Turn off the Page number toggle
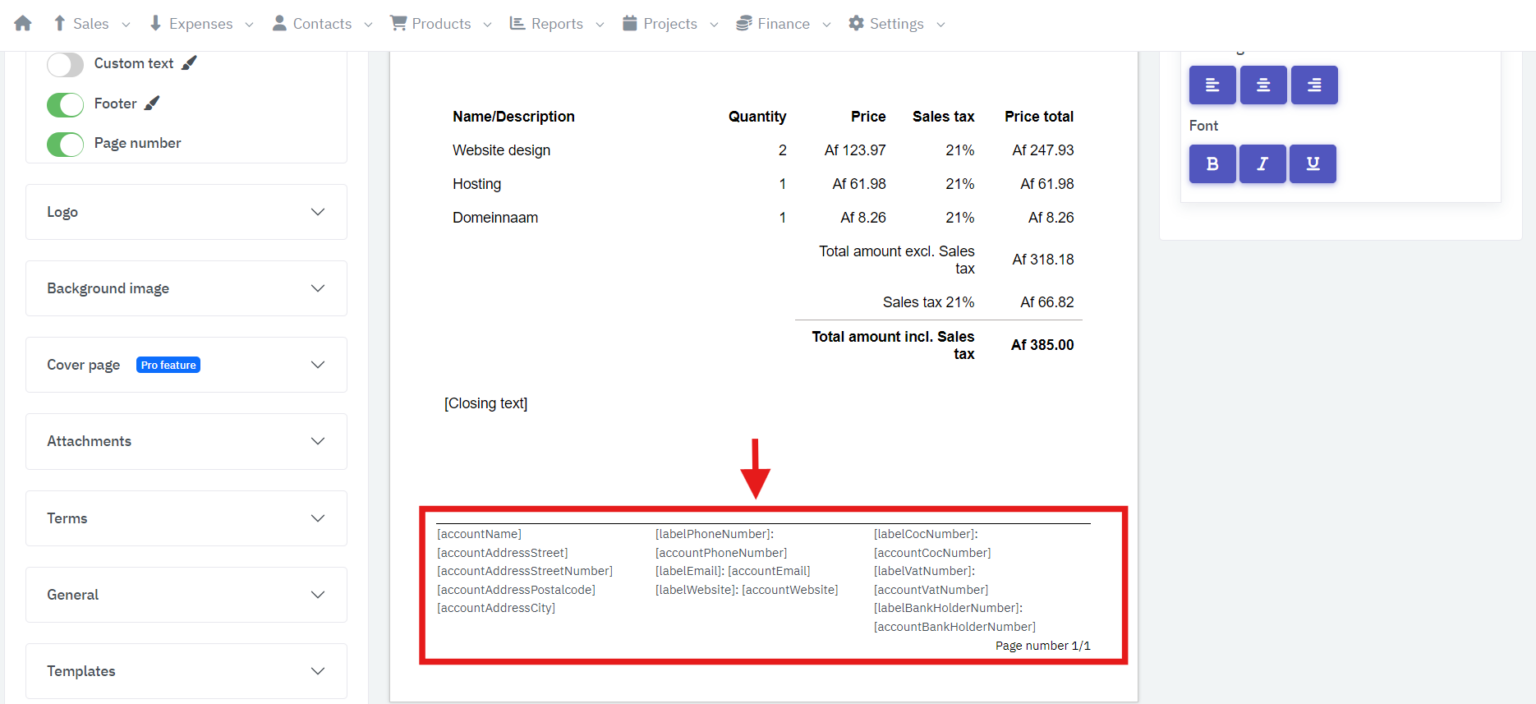Image resolution: width=1536 pixels, height=704 pixels. pyautogui.click(x=65, y=144)
